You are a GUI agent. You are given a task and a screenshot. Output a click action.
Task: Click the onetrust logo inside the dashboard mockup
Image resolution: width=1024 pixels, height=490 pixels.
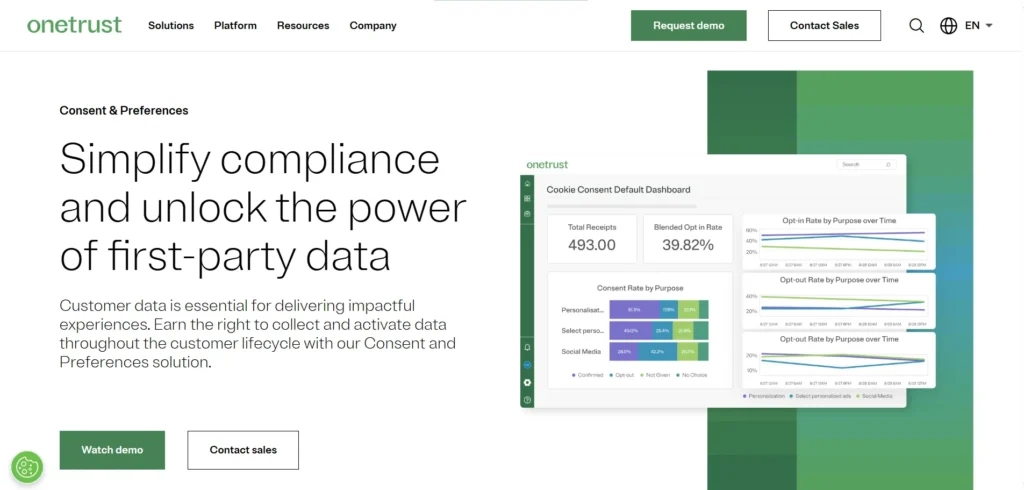[x=547, y=165]
